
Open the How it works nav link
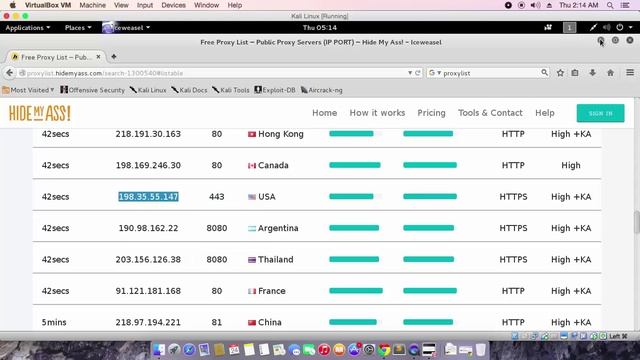coord(377,113)
